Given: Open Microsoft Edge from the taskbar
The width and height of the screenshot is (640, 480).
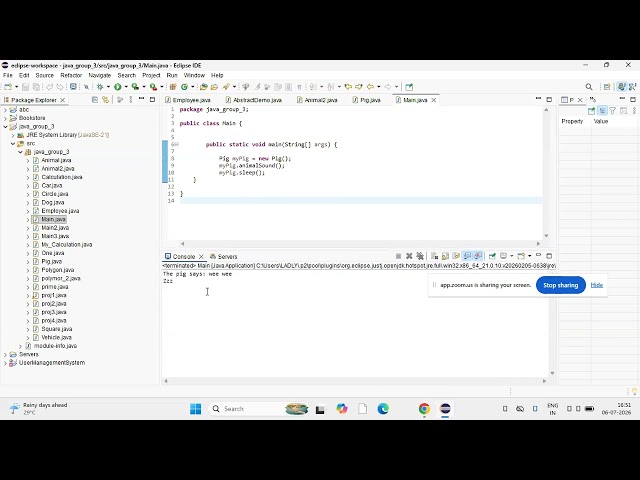Looking at the screenshot, I should pos(383,409).
